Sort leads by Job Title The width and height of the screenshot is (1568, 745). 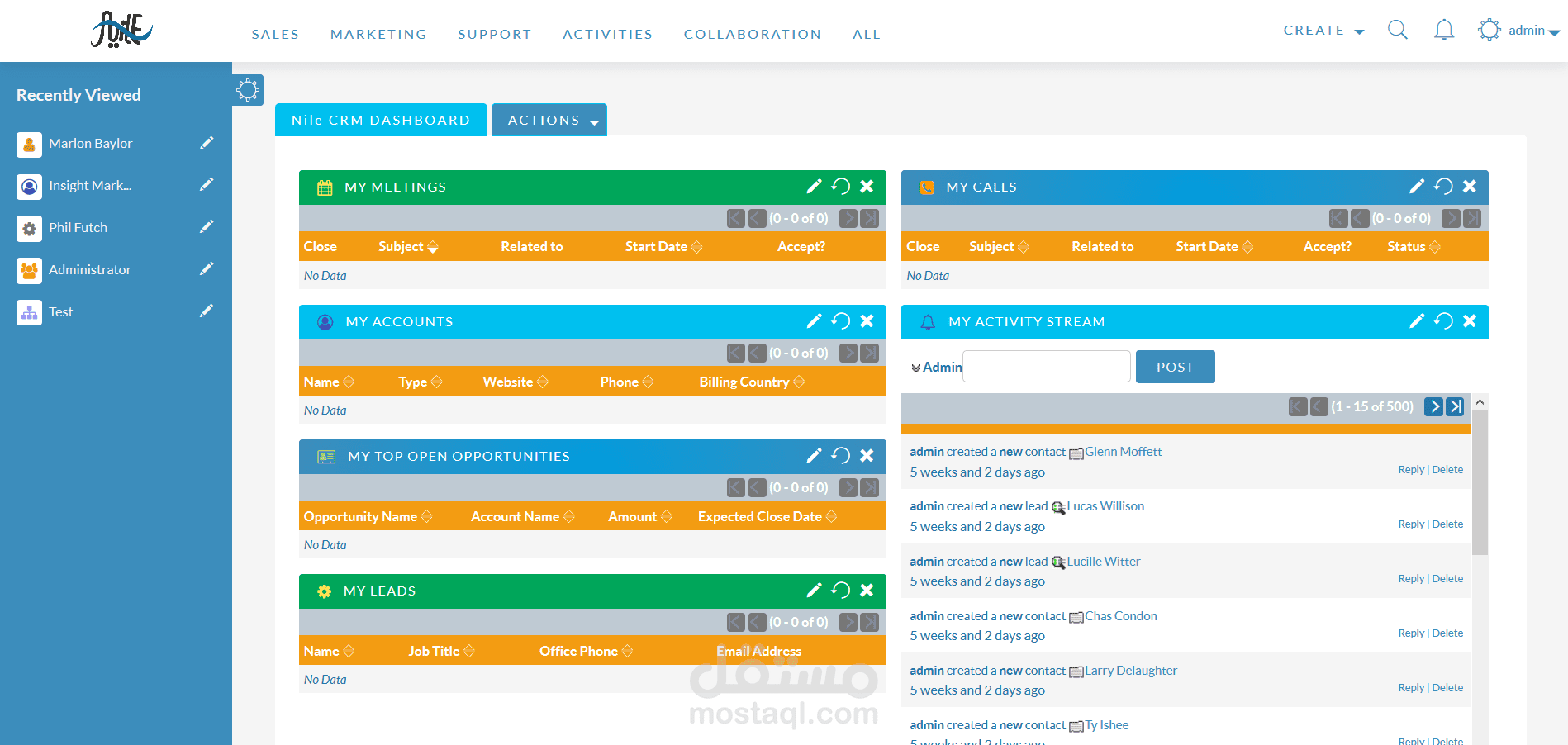[x=441, y=651]
